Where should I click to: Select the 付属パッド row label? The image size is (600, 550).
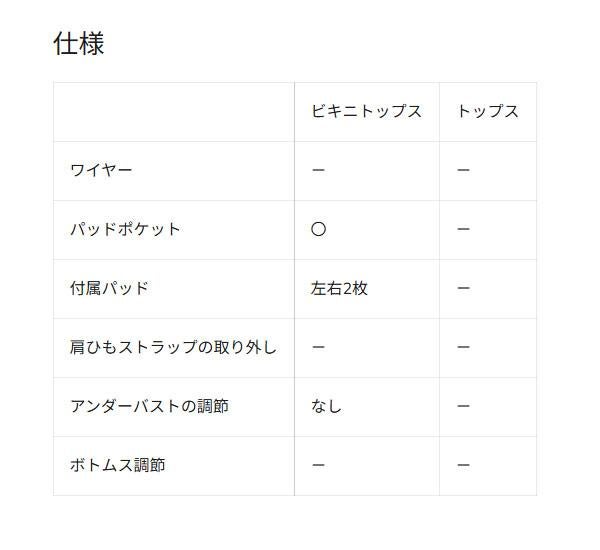click(x=109, y=288)
